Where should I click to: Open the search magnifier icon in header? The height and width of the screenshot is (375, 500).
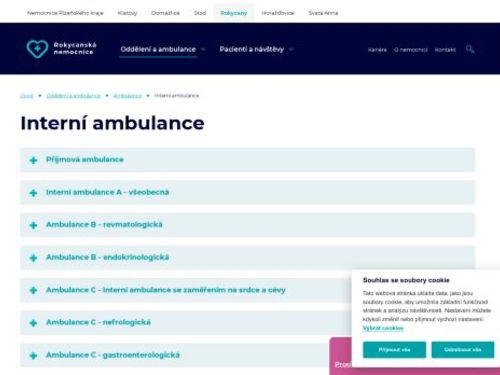pos(470,49)
